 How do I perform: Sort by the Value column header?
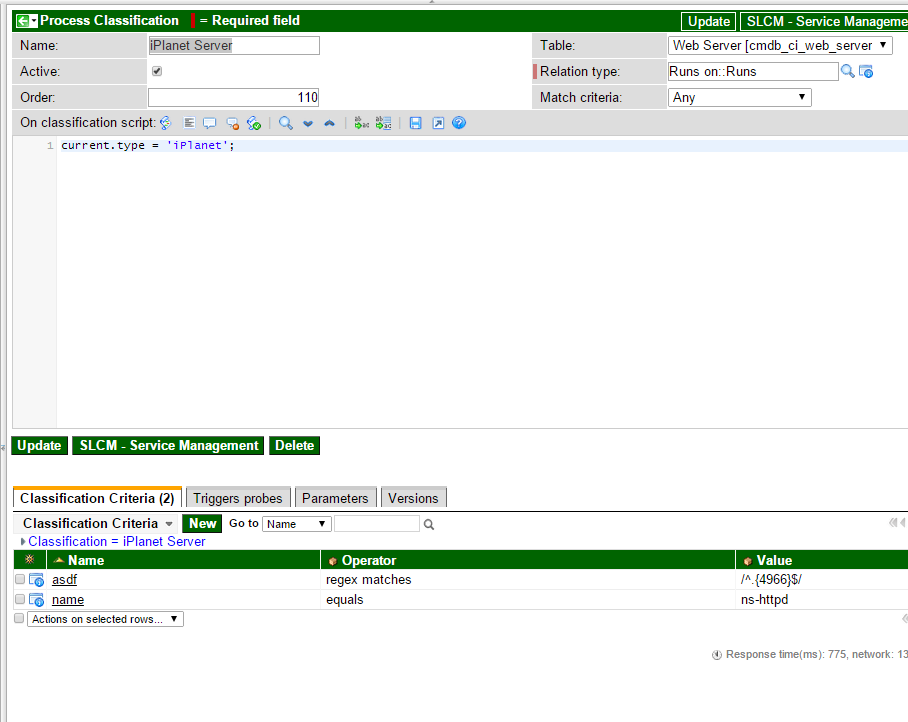point(774,560)
